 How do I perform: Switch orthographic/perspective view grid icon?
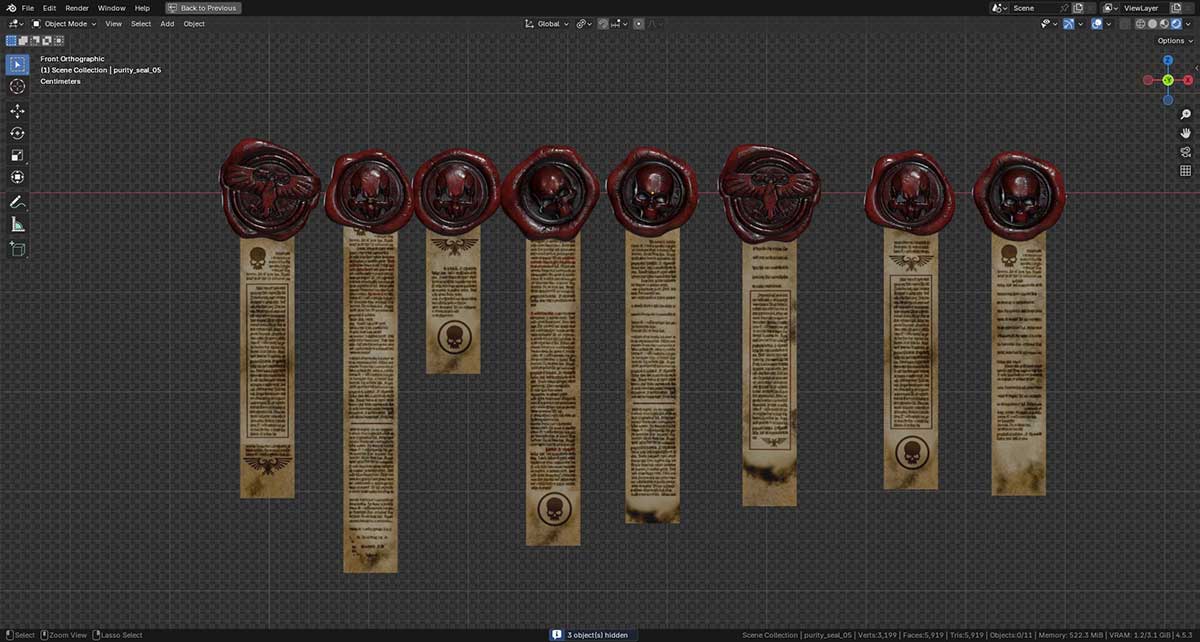coord(1186,170)
